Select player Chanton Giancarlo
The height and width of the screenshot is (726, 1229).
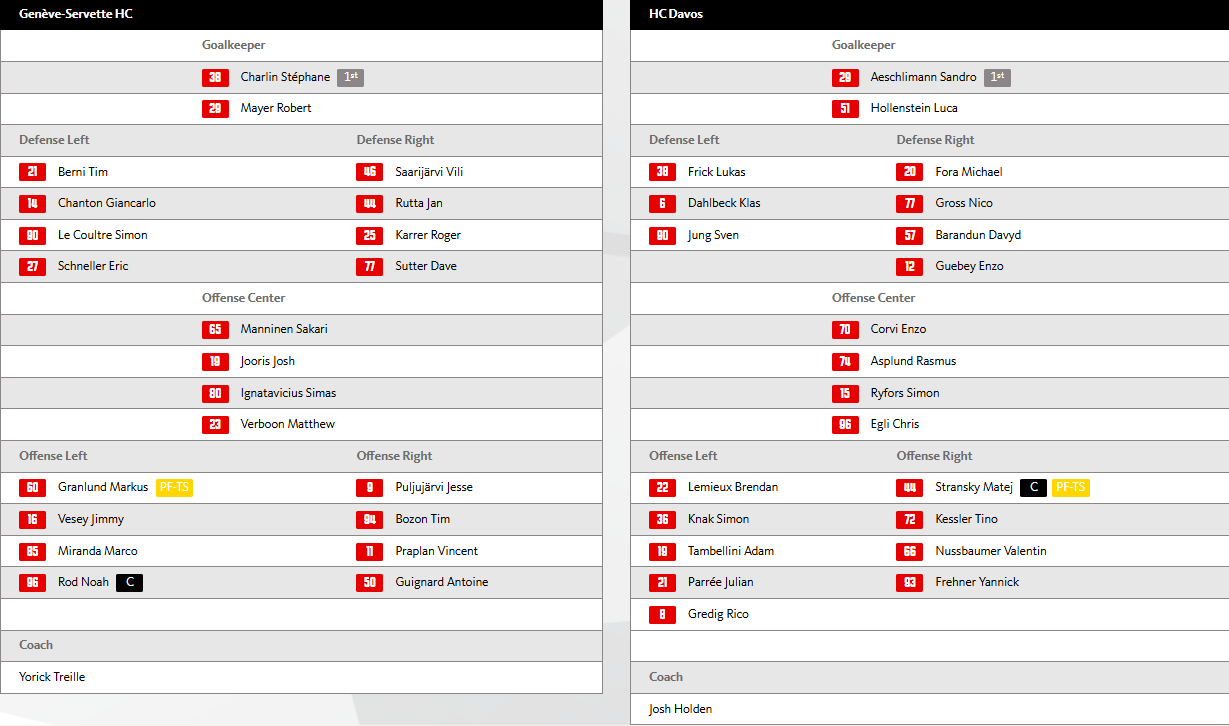click(107, 203)
